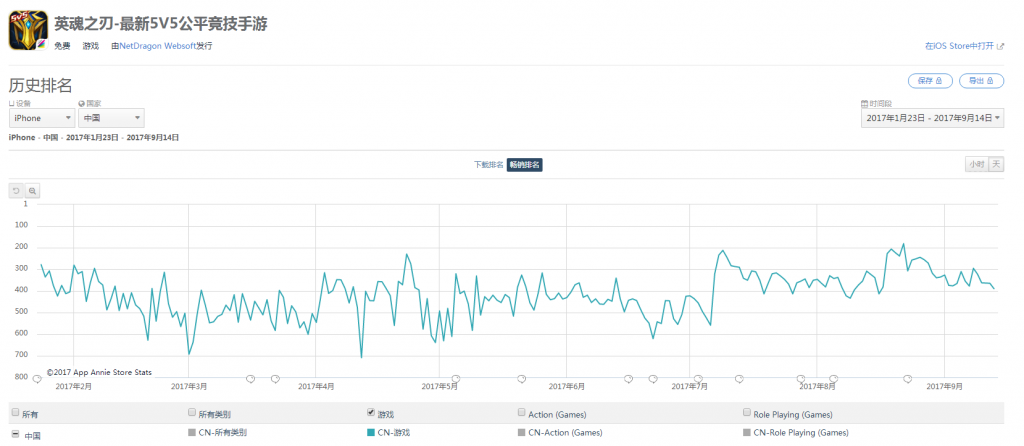Check the Role Playing (Games) checkbox
The width and height of the screenshot is (1024, 446).
pos(747,413)
